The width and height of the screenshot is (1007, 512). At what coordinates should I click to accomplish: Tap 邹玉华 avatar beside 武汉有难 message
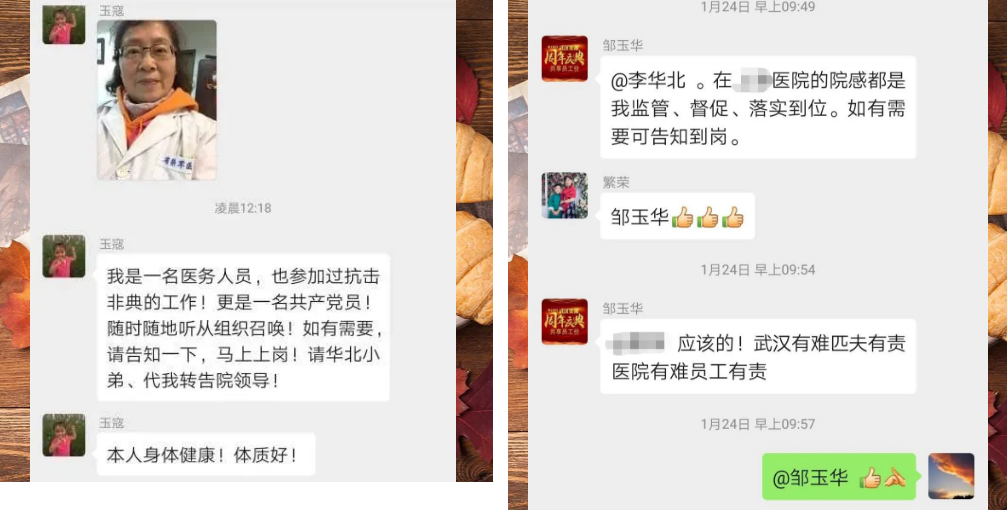(565, 322)
